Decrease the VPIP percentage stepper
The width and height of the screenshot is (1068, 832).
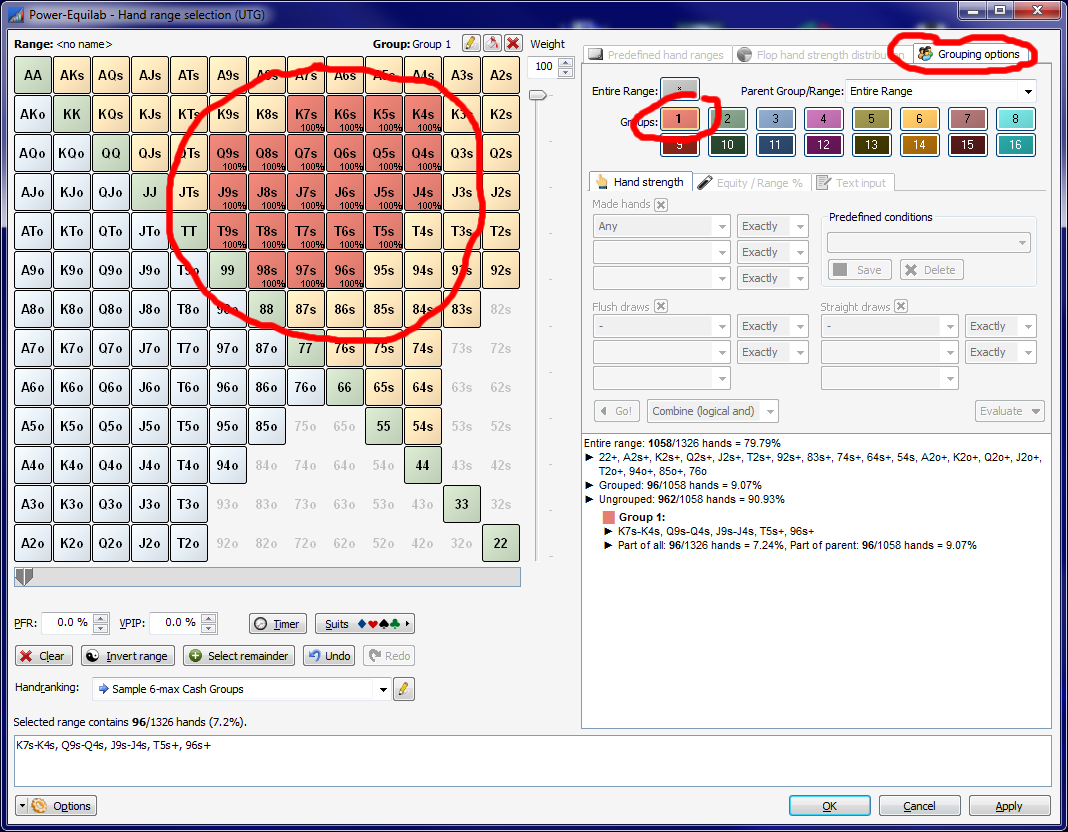[209, 628]
